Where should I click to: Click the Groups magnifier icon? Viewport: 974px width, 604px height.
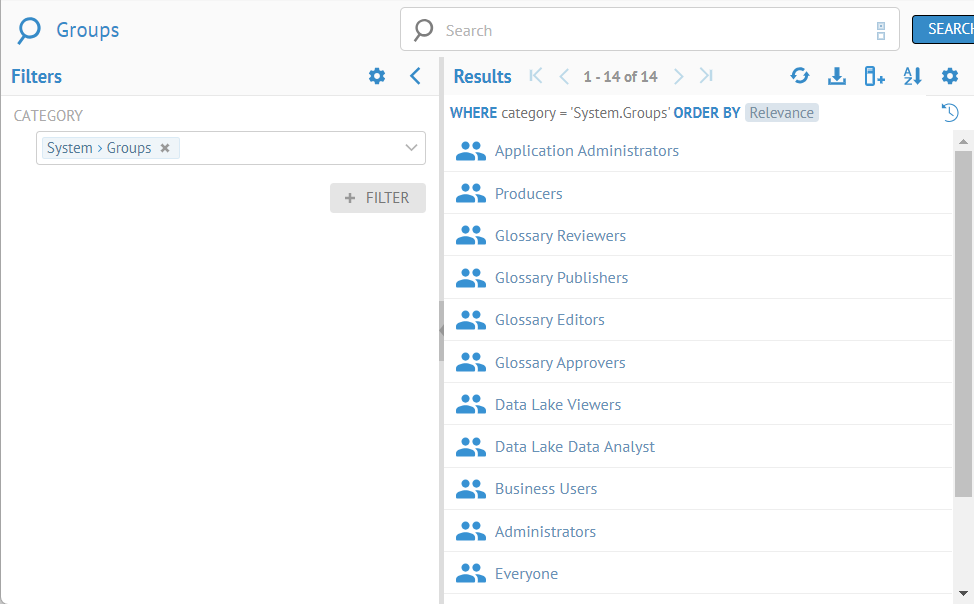(30, 30)
